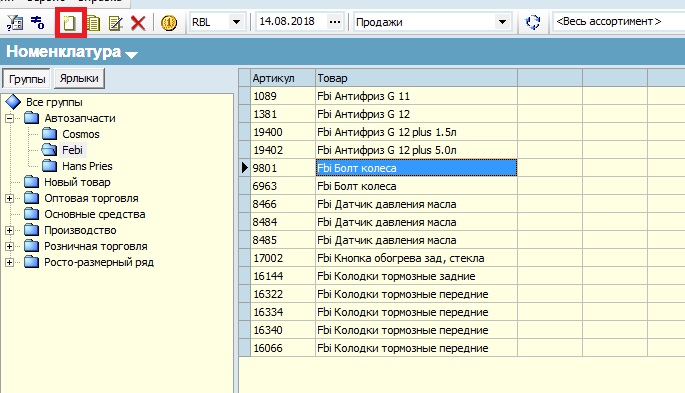Select the Основные средства folder
The width and height of the screenshot is (685, 393).
[x=95, y=214]
